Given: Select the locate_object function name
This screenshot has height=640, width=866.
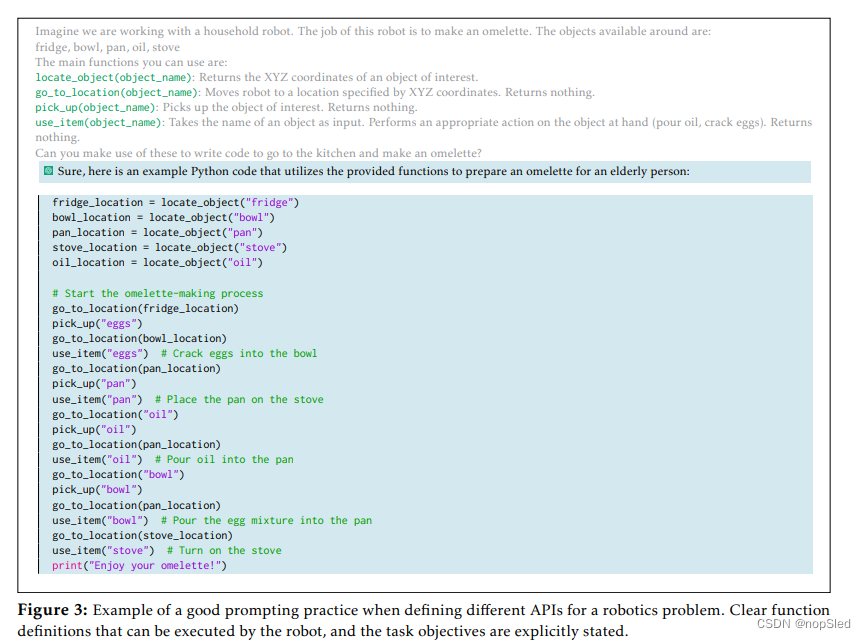Looking at the screenshot, I should pyautogui.click(x=74, y=77).
